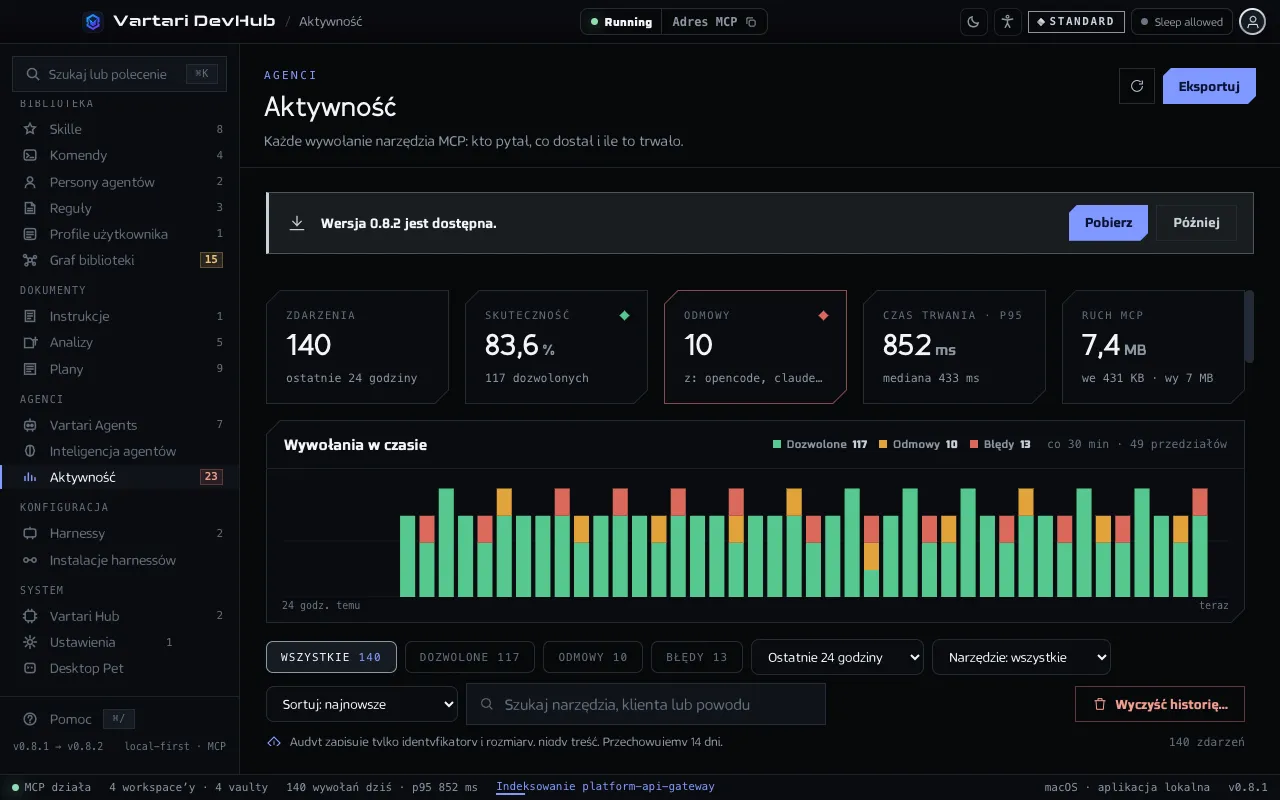
Task: Click the Szukaj narzędzia, klienta lub powodu field
Action: click(646, 704)
